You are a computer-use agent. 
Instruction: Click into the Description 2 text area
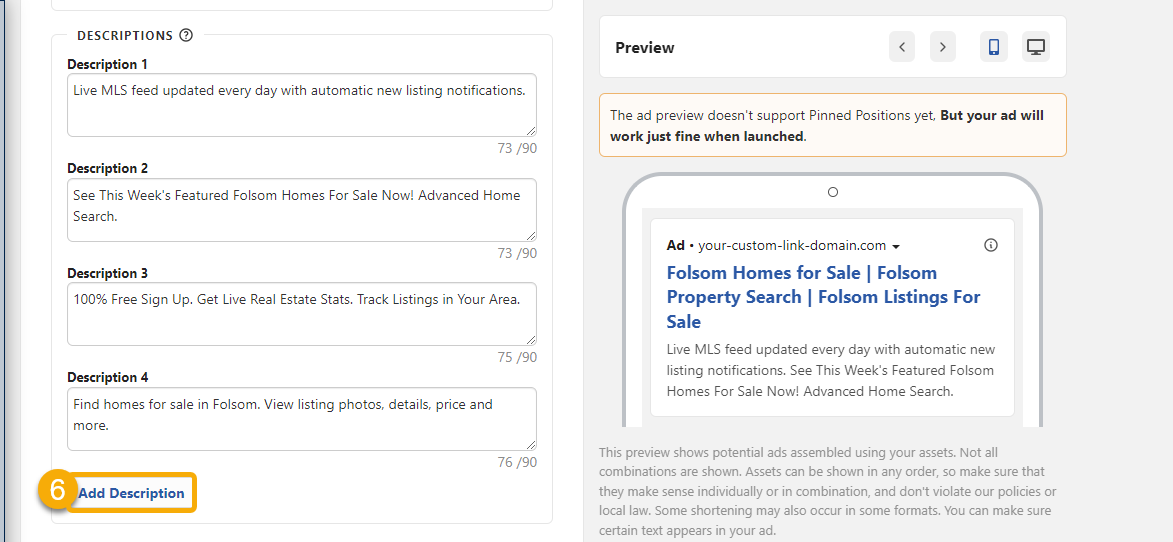click(x=300, y=209)
